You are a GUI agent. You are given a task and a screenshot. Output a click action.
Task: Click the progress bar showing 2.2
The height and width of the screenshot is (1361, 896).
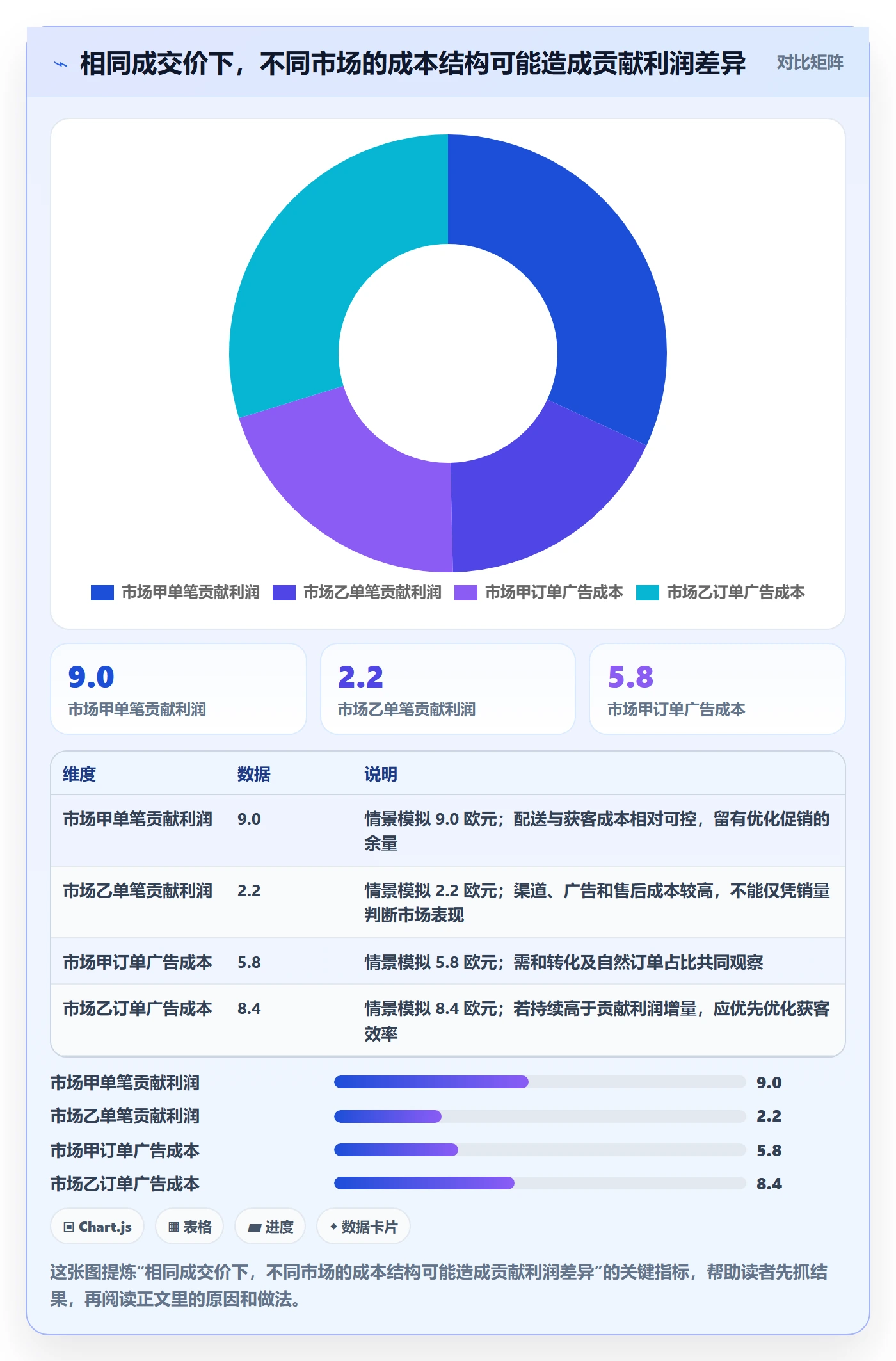(540, 1116)
